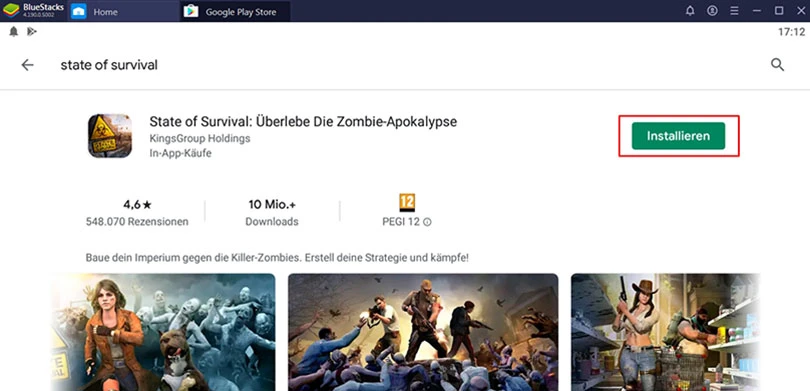
Task: Minimize the BlueStacks window
Action: [757, 11]
